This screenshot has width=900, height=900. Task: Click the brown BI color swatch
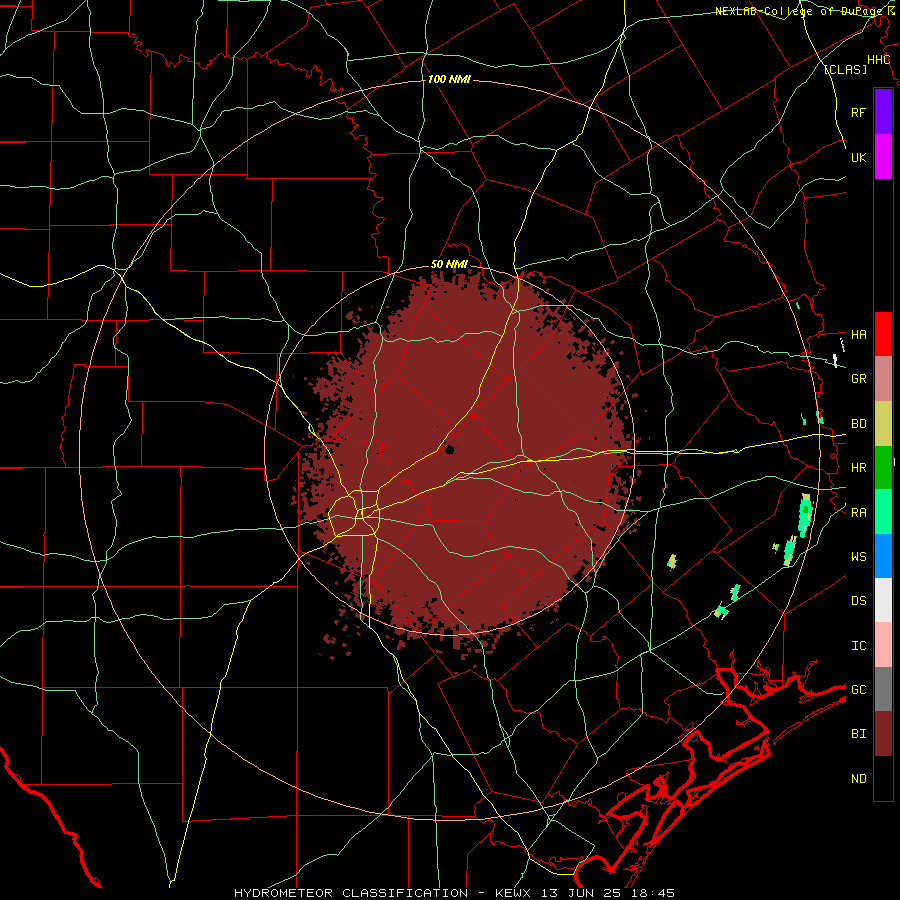point(883,734)
